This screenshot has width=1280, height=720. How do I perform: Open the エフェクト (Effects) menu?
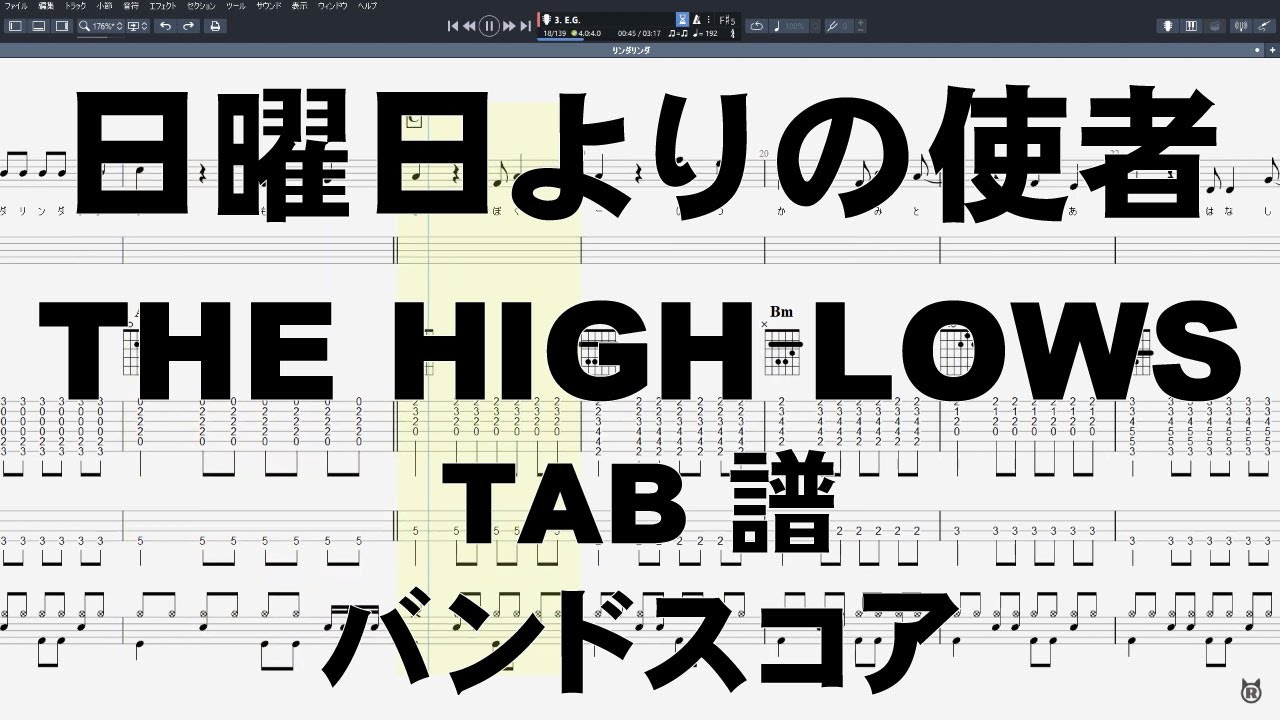(x=163, y=6)
